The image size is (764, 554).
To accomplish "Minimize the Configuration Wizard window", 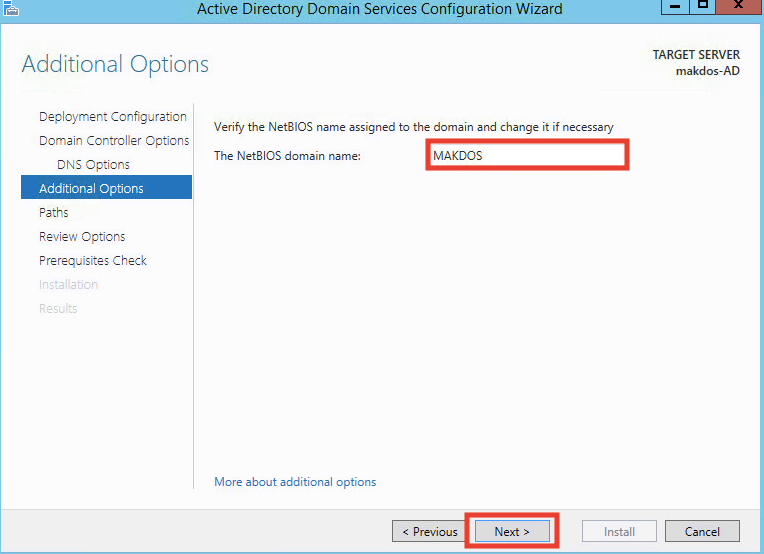I will (x=675, y=6).
